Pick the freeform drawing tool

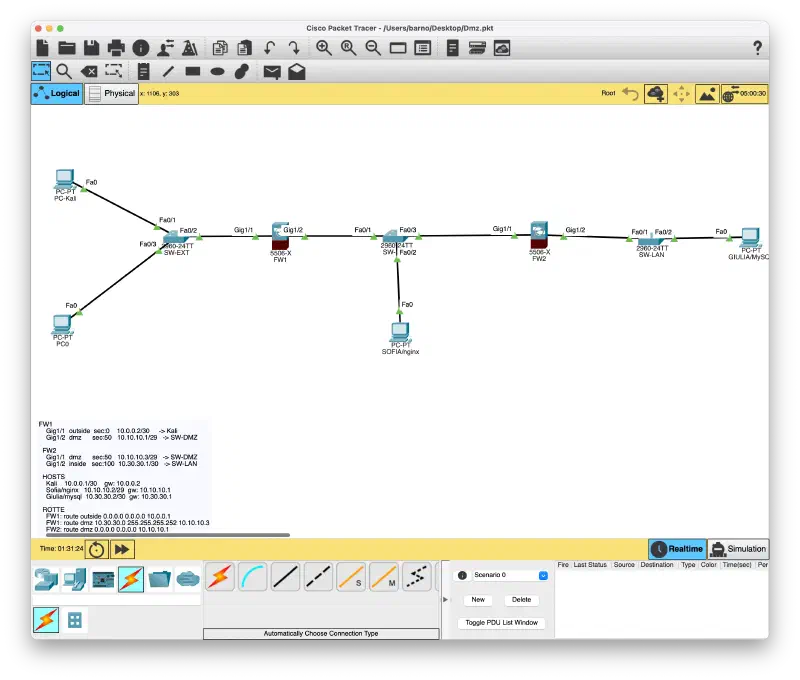(242, 71)
